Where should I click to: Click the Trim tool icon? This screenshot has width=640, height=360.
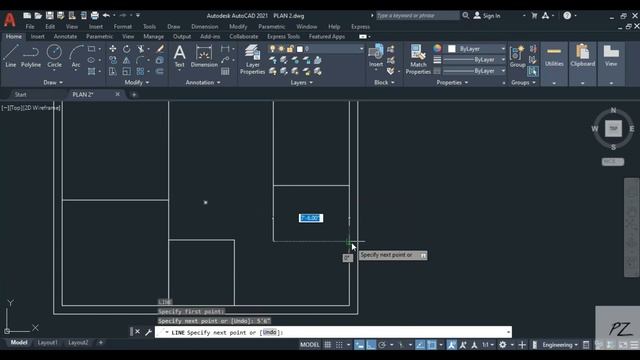coord(141,49)
